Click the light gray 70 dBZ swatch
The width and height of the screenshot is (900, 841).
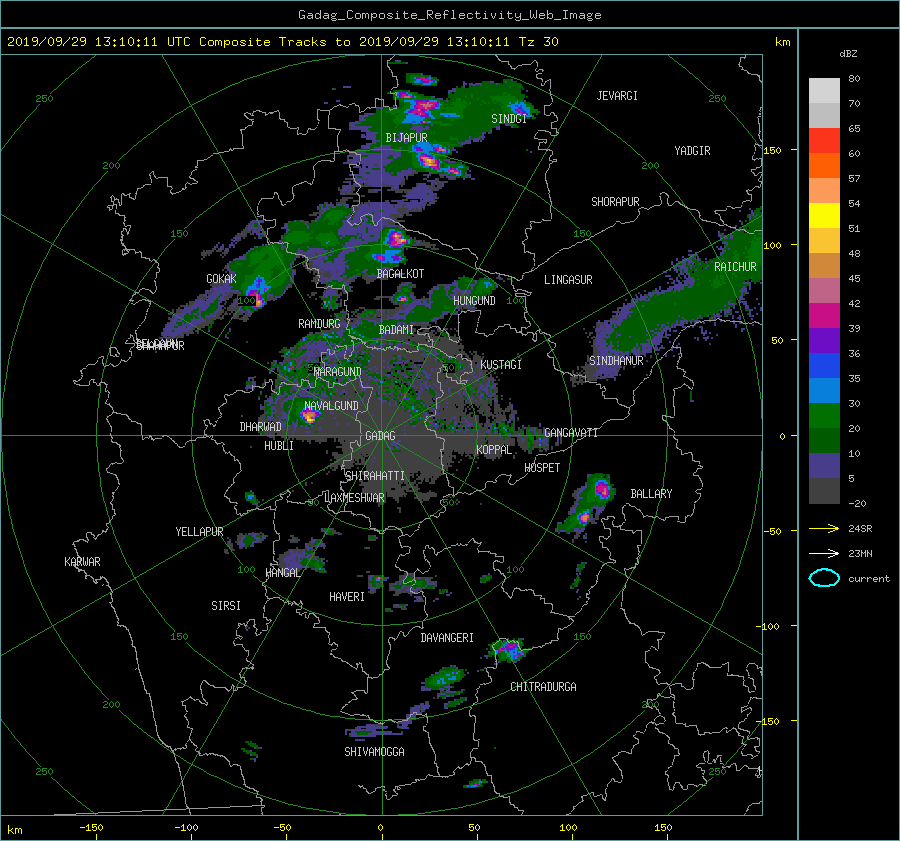point(824,91)
